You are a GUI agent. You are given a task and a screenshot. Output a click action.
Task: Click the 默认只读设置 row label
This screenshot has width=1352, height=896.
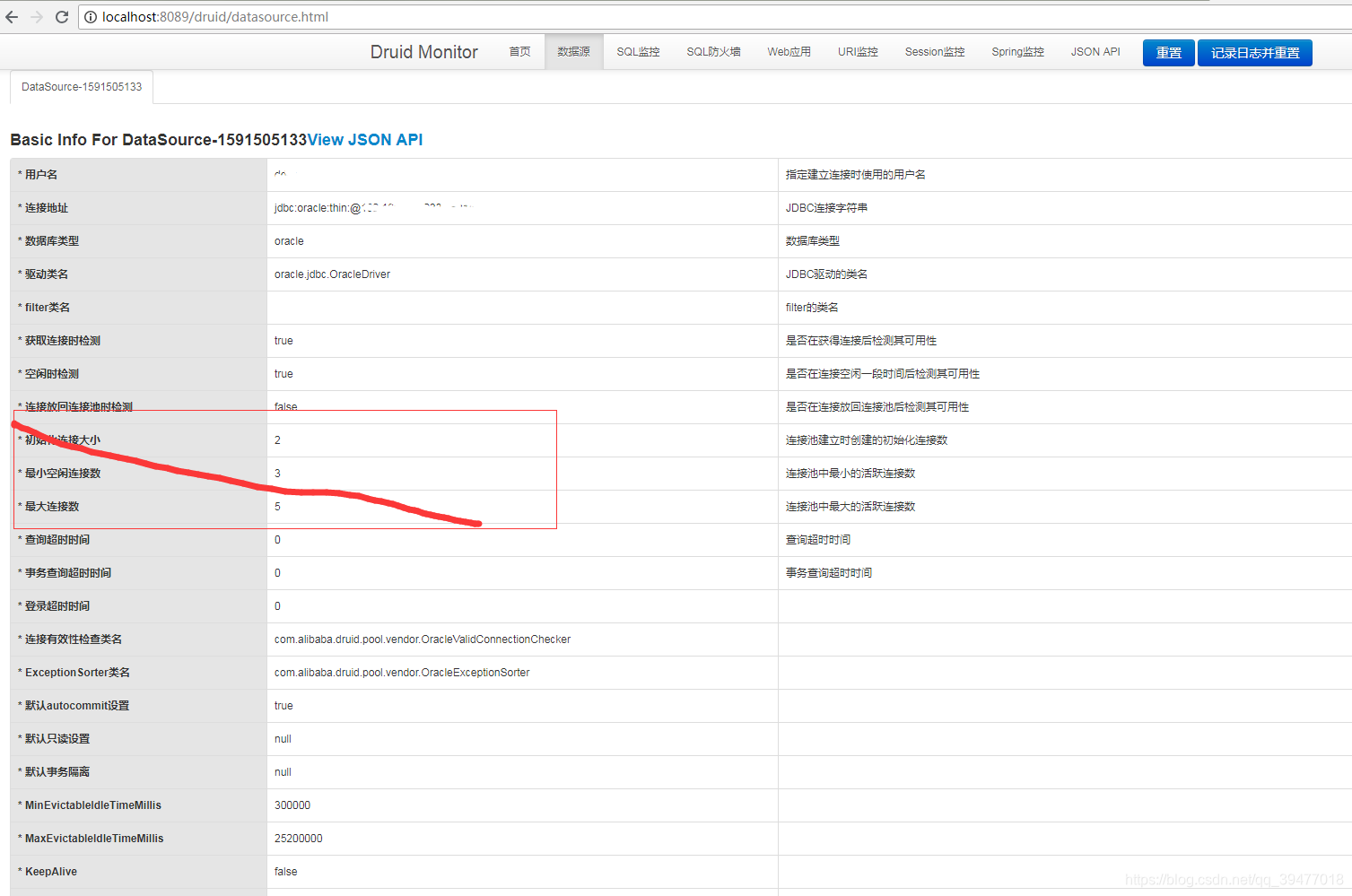coord(57,739)
